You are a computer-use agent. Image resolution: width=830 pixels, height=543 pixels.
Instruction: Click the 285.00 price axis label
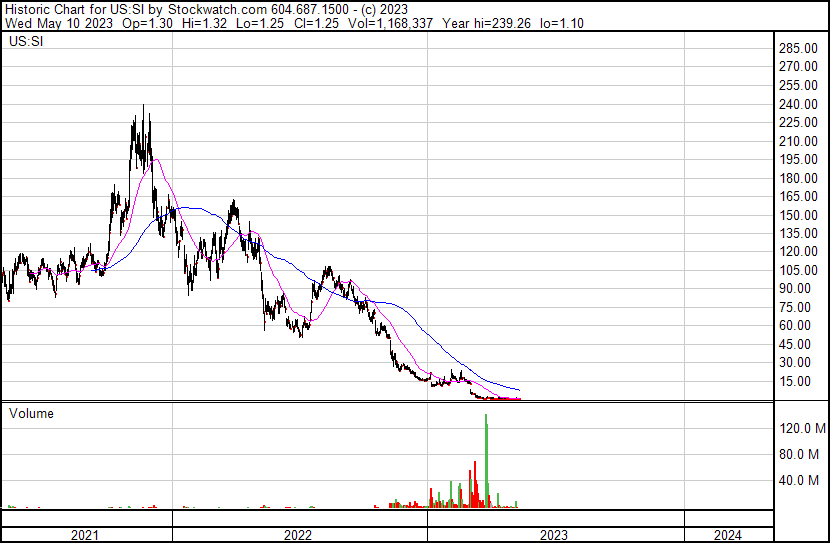(x=800, y=49)
